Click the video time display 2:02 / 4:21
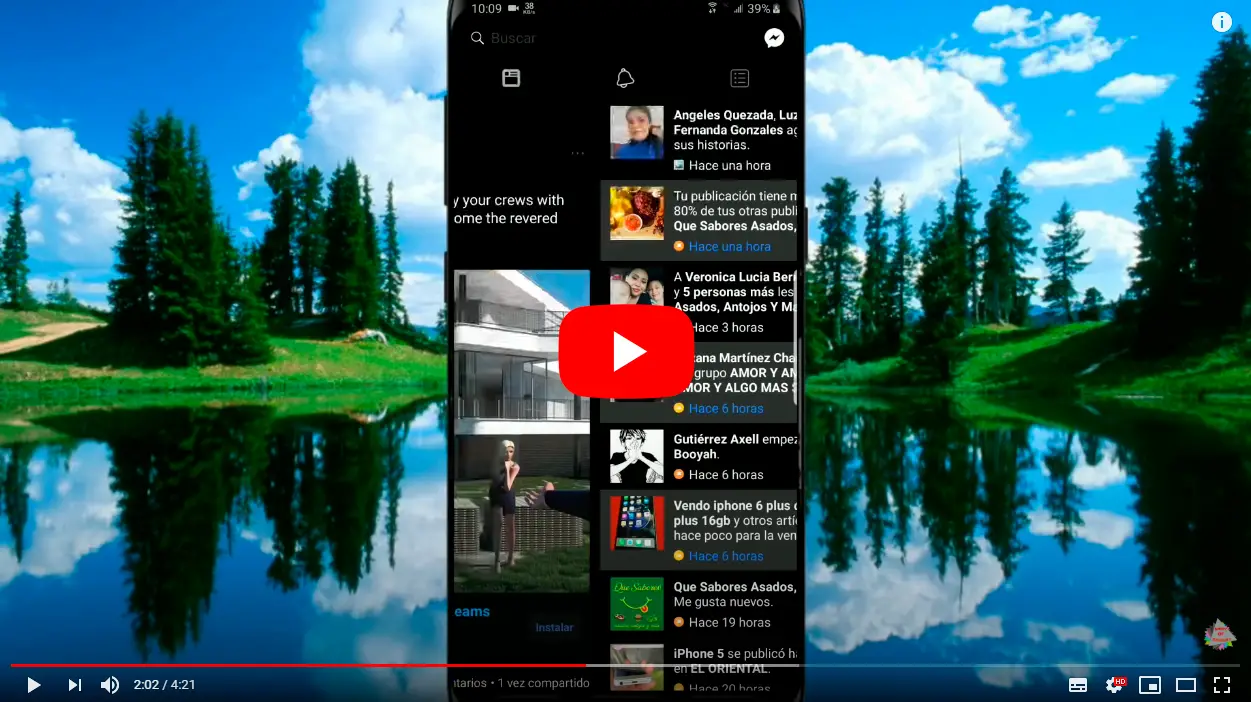 click(165, 685)
